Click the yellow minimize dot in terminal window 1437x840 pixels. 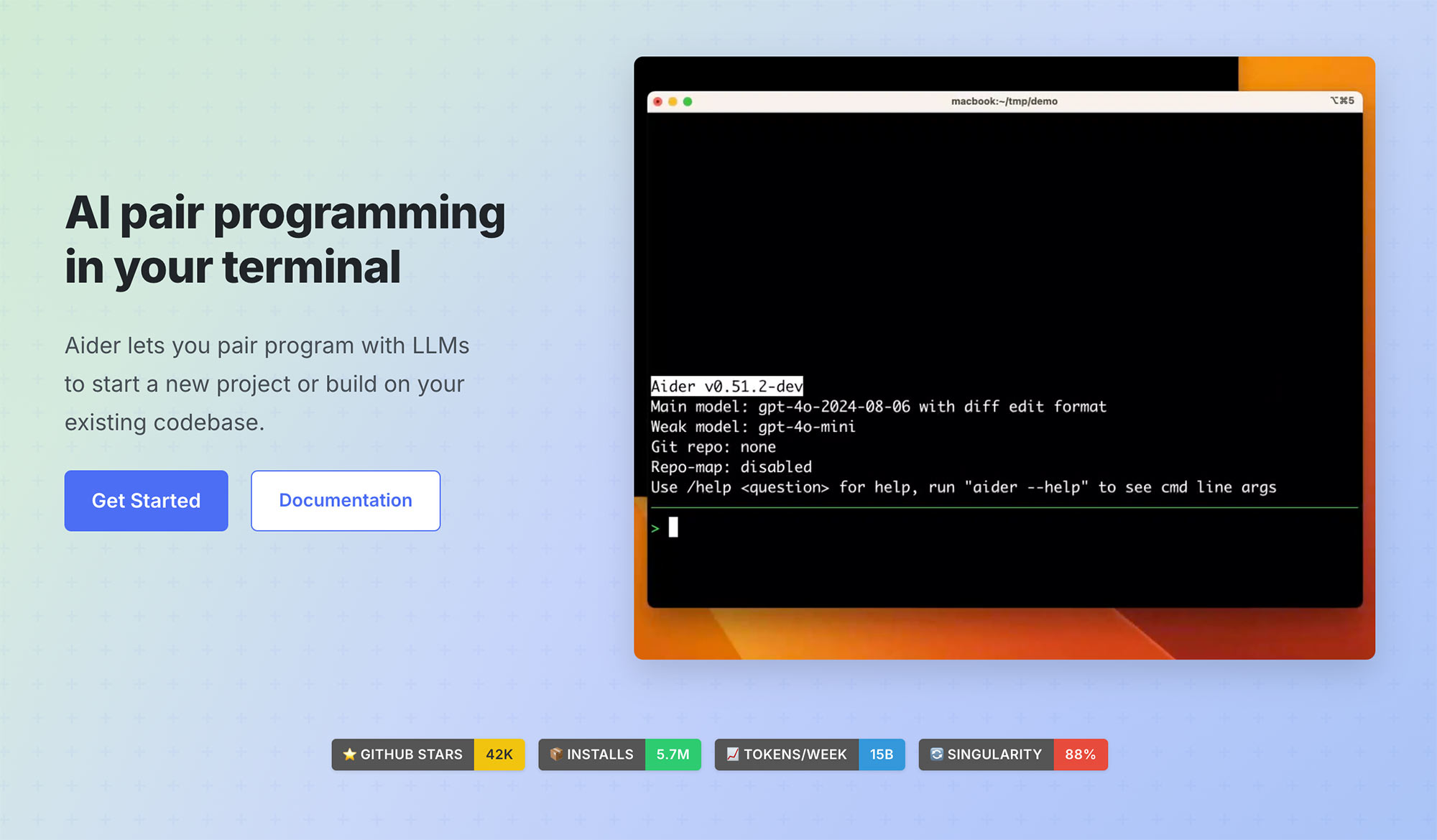tap(673, 101)
